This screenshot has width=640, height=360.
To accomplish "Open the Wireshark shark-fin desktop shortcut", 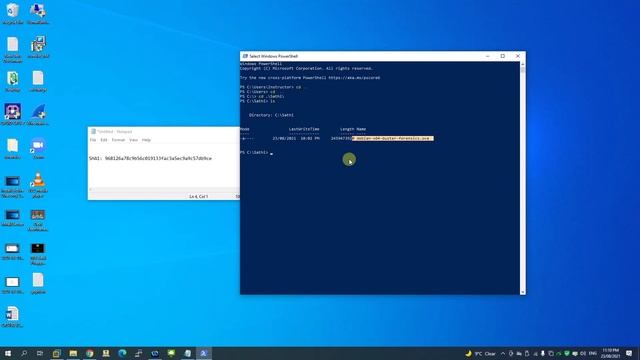I will tap(38, 115).
